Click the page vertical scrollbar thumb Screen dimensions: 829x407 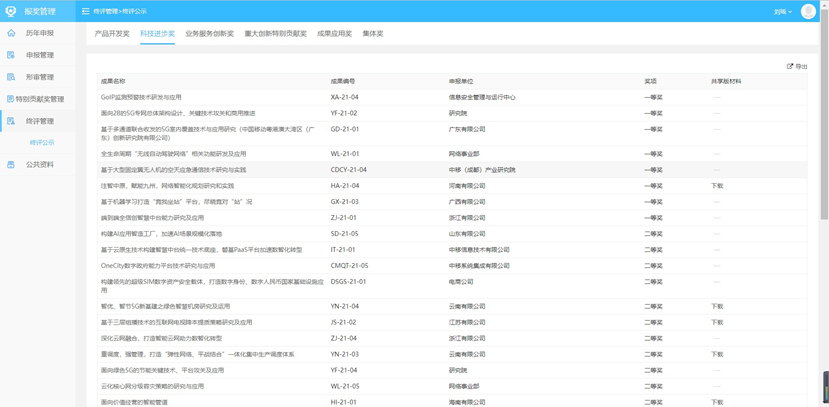click(x=824, y=114)
